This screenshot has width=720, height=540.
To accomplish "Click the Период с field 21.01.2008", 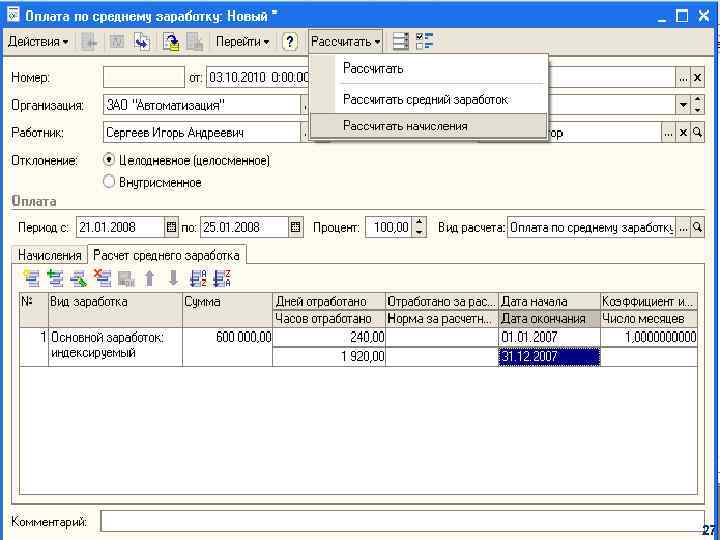I will click(x=120, y=227).
